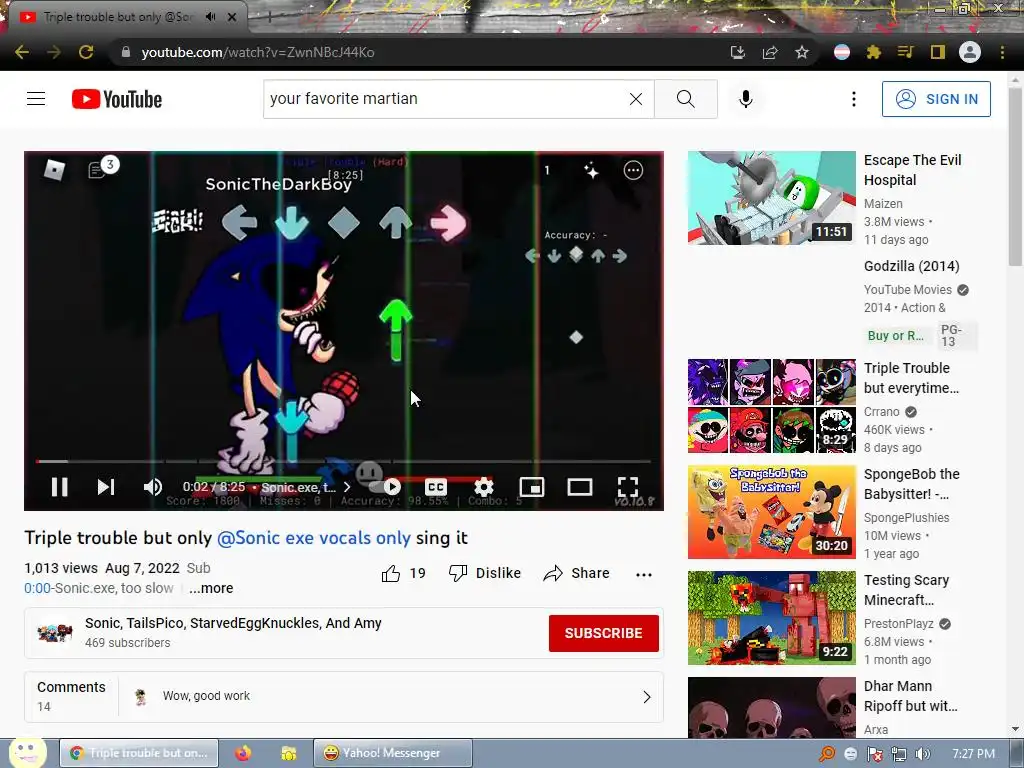The image size is (1024, 768).
Task: Open more actions ellipsis below video
Action: click(644, 575)
